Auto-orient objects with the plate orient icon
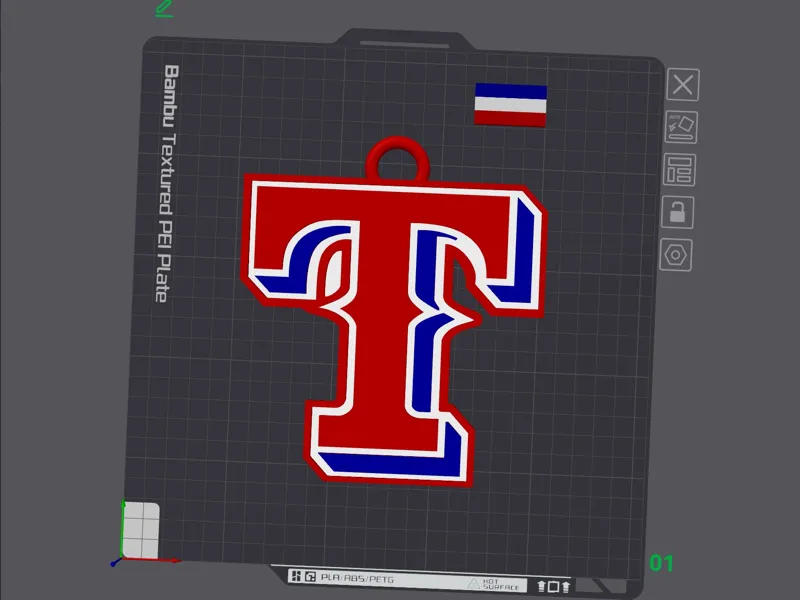The height and width of the screenshot is (600, 800). (681, 127)
